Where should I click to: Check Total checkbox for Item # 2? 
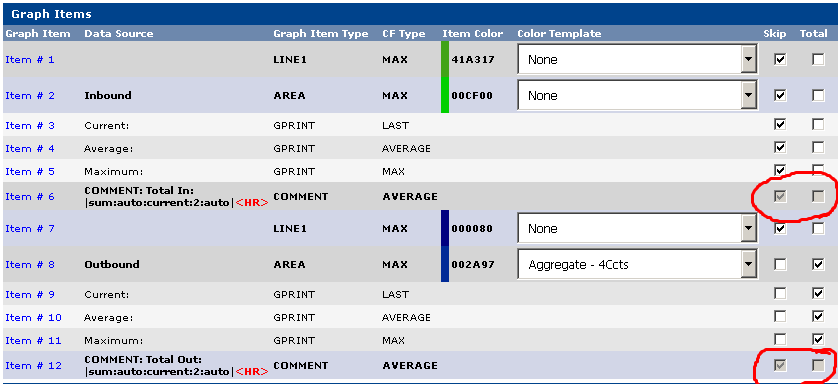point(818,96)
